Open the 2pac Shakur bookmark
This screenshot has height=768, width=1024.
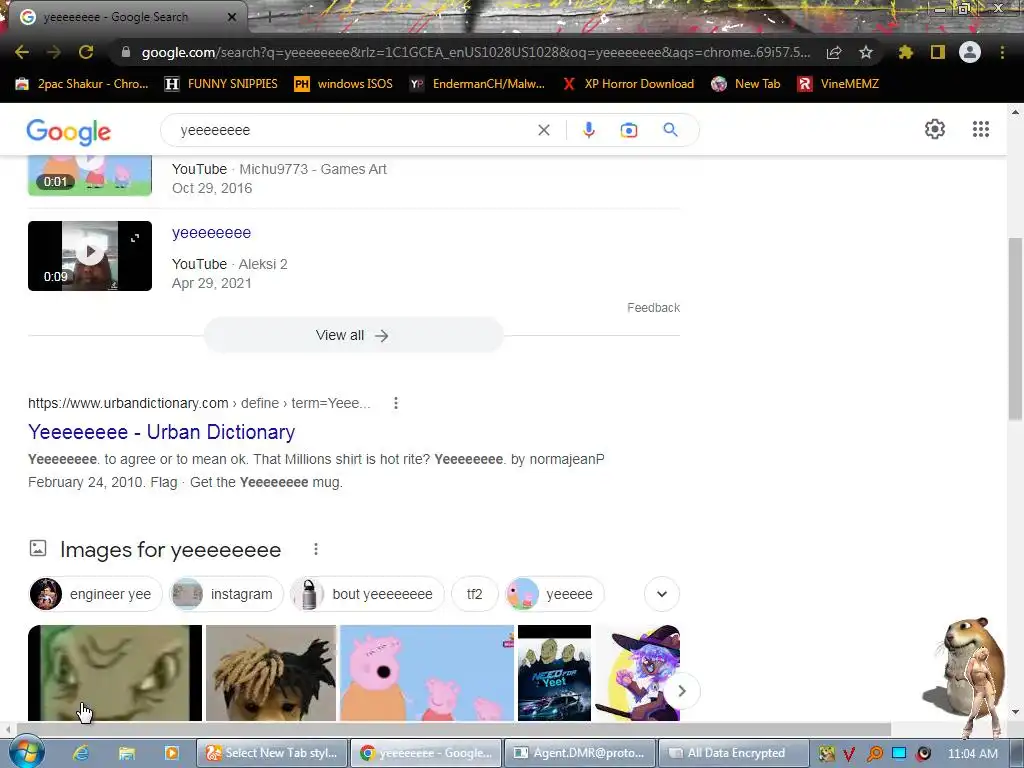click(82, 84)
